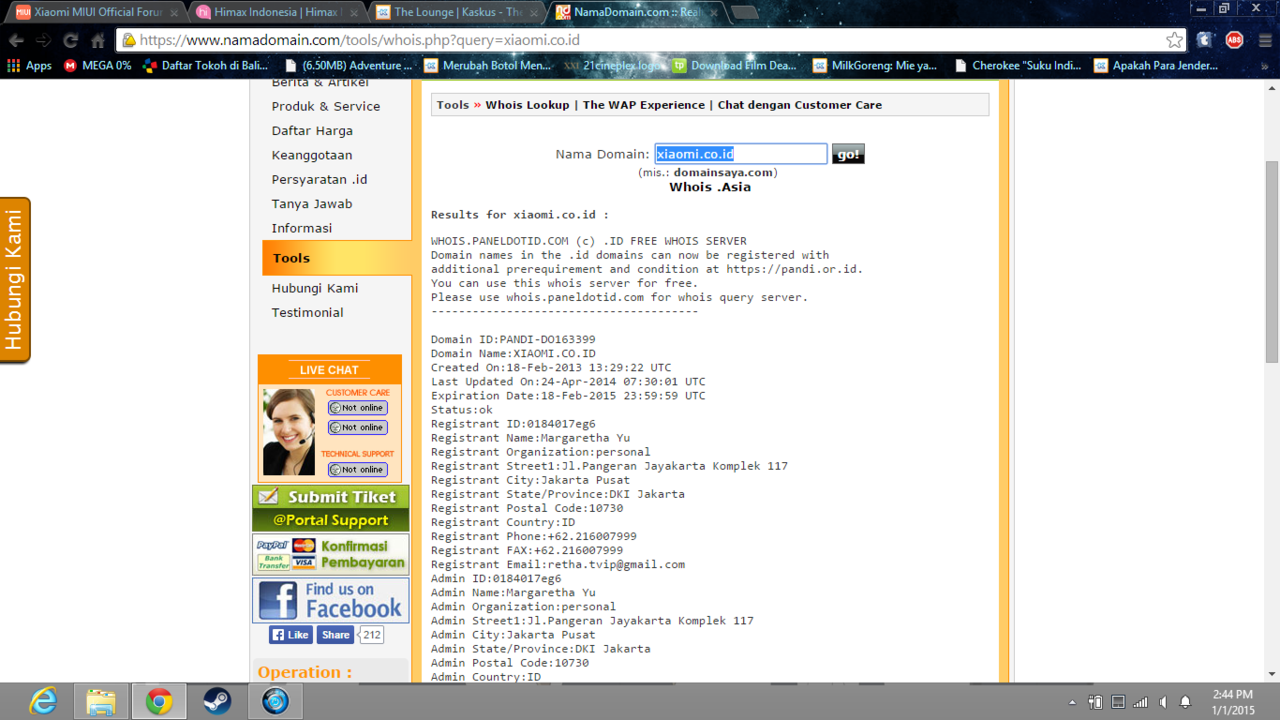Open the Testimonial menu item
Image resolution: width=1280 pixels, height=720 pixels.
click(x=308, y=313)
